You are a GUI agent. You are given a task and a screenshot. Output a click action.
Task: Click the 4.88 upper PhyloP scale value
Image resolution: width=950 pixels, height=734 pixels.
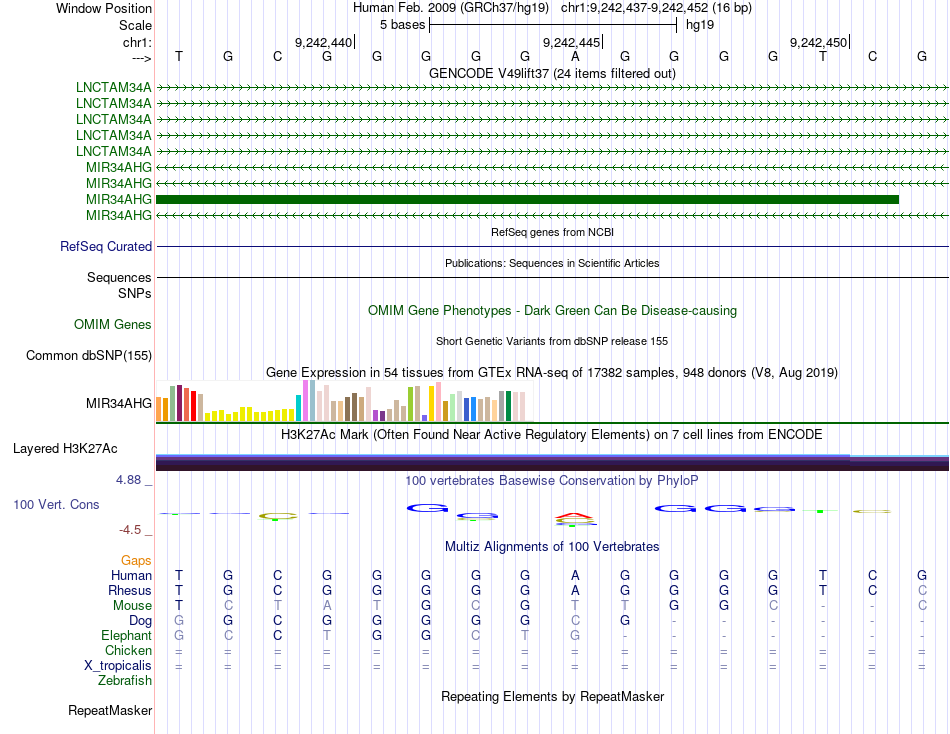click(x=128, y=480)
